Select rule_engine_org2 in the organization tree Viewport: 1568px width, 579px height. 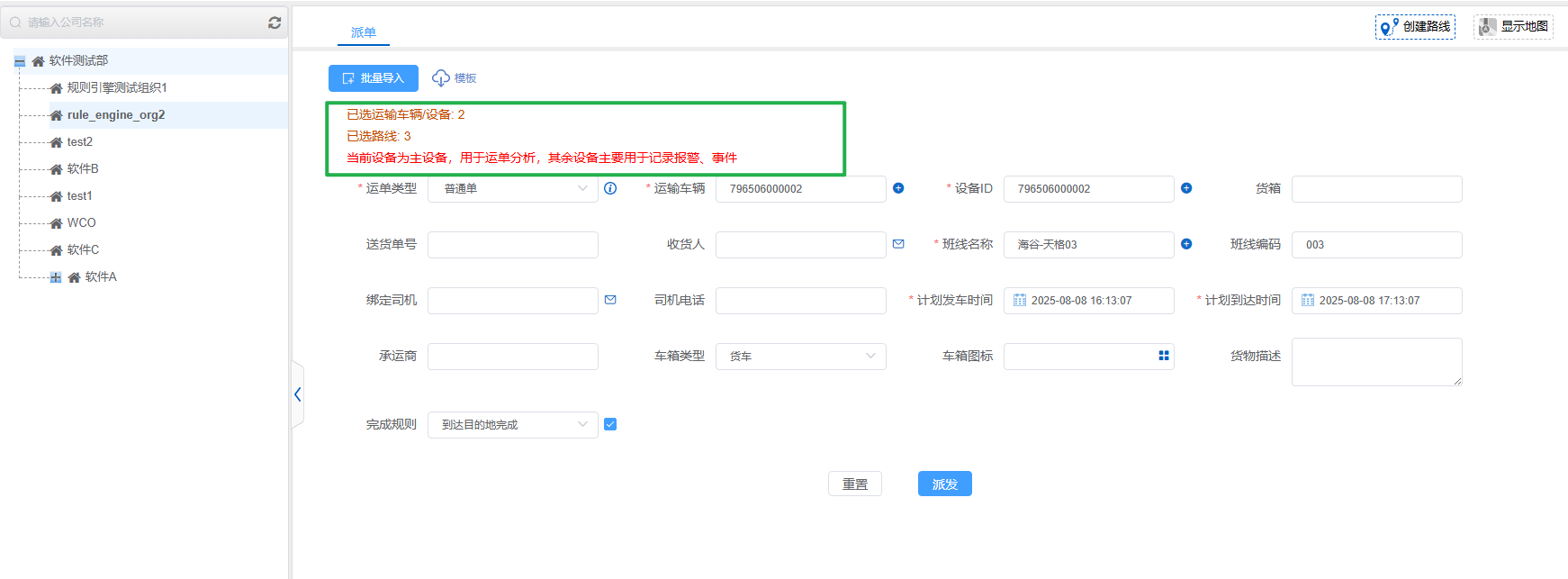click(116, 115)
